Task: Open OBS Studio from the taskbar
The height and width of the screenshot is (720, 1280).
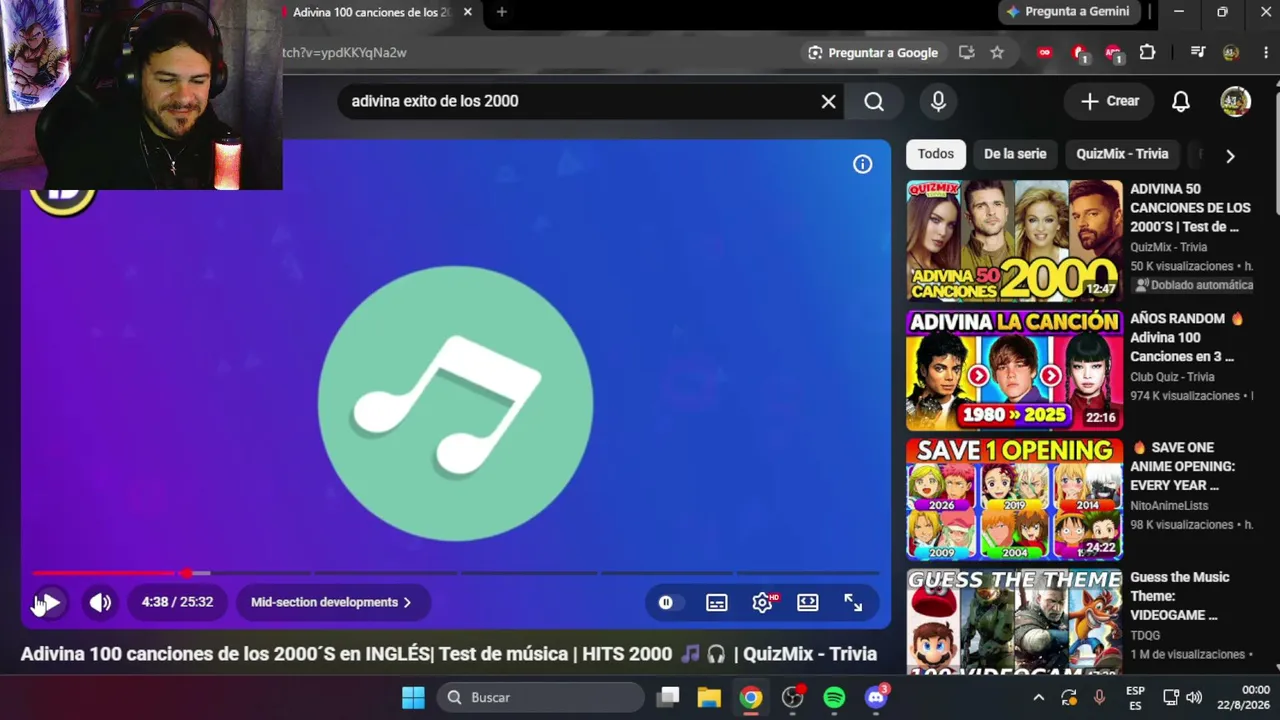Action: 793,697
